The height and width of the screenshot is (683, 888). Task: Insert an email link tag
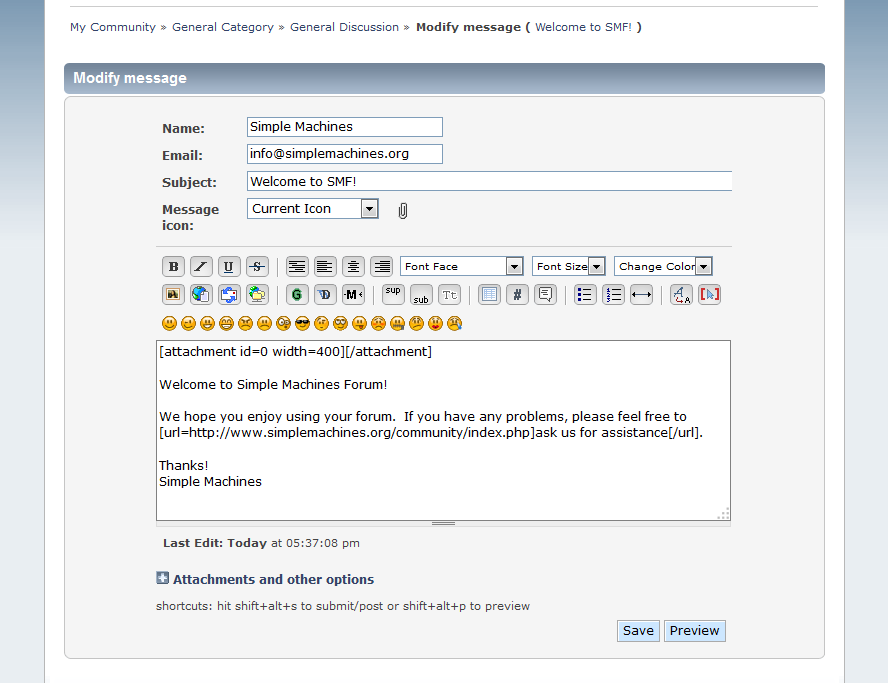pos(229,294)
